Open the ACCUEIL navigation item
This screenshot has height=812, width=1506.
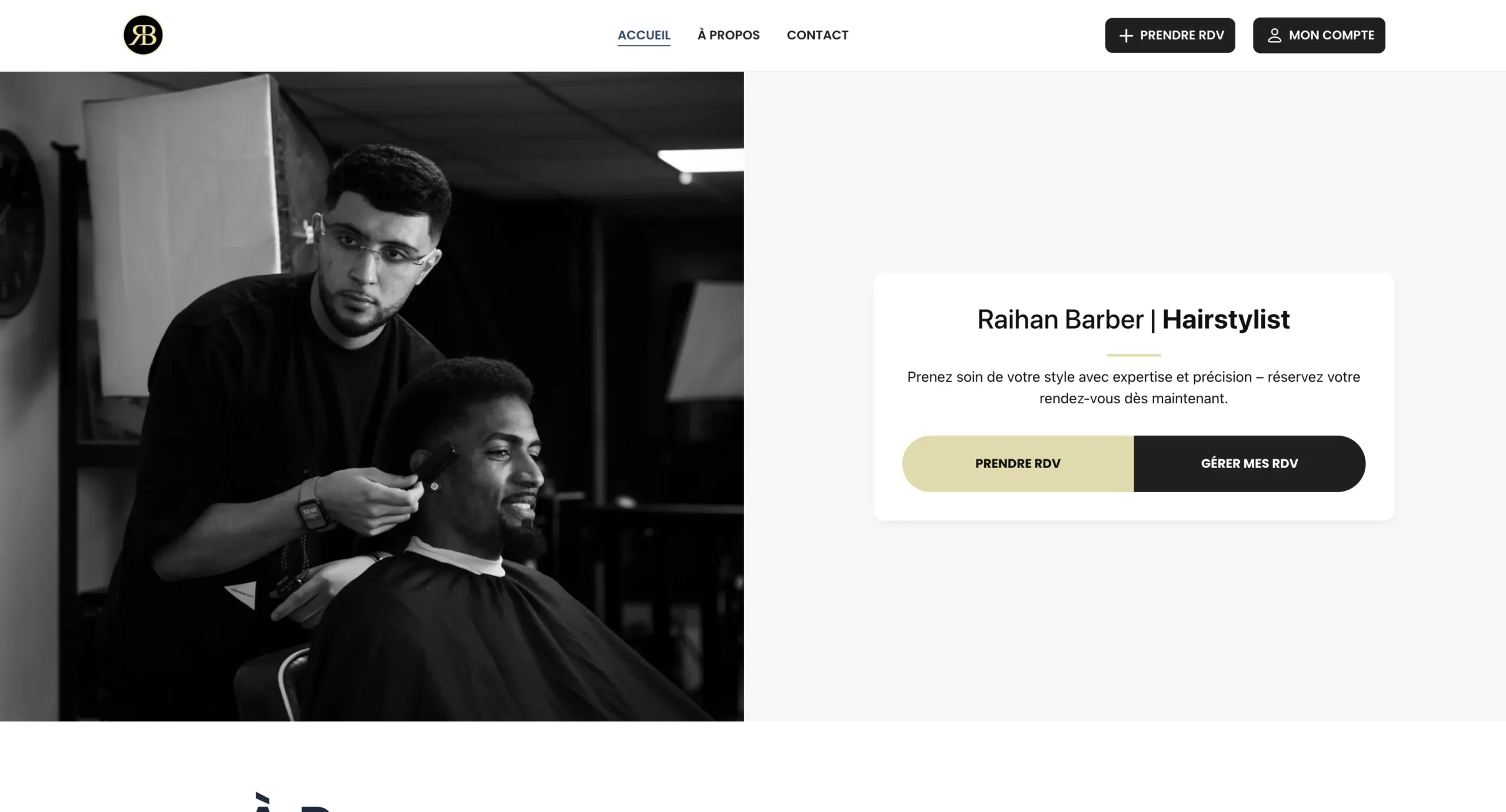click(x=644, y=35)
